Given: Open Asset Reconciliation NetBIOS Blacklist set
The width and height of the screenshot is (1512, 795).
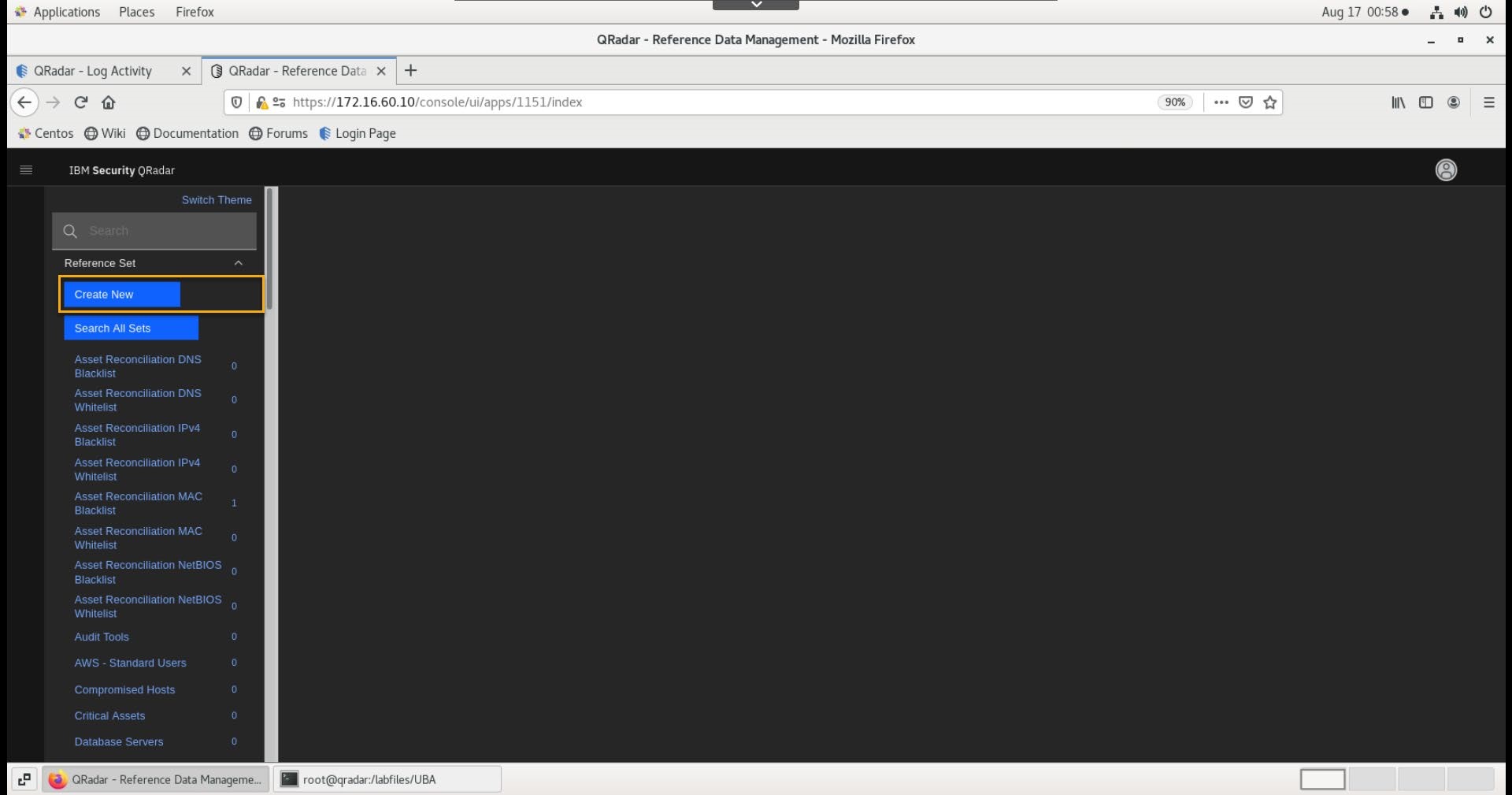Looking at the screenshot, I should click(148, 572).
